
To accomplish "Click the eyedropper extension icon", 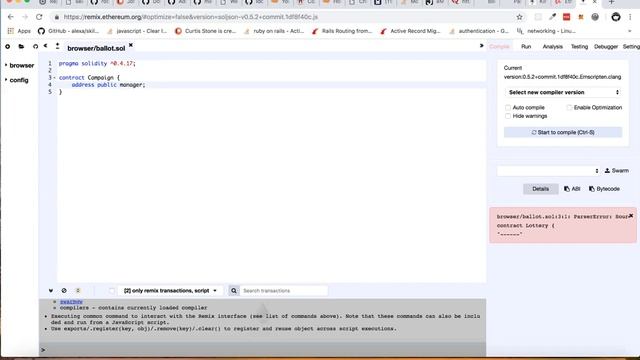I will coord(552,17).
